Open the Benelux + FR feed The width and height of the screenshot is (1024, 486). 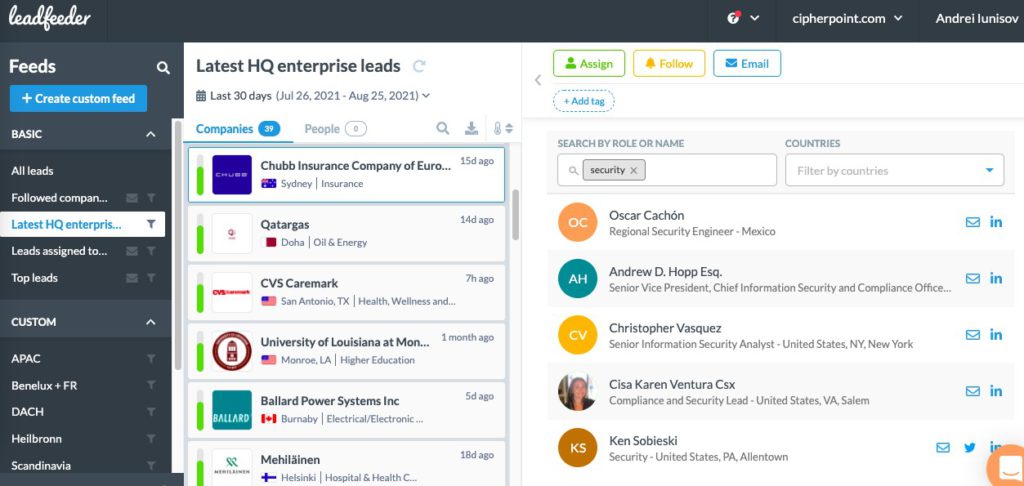[44, 385]
